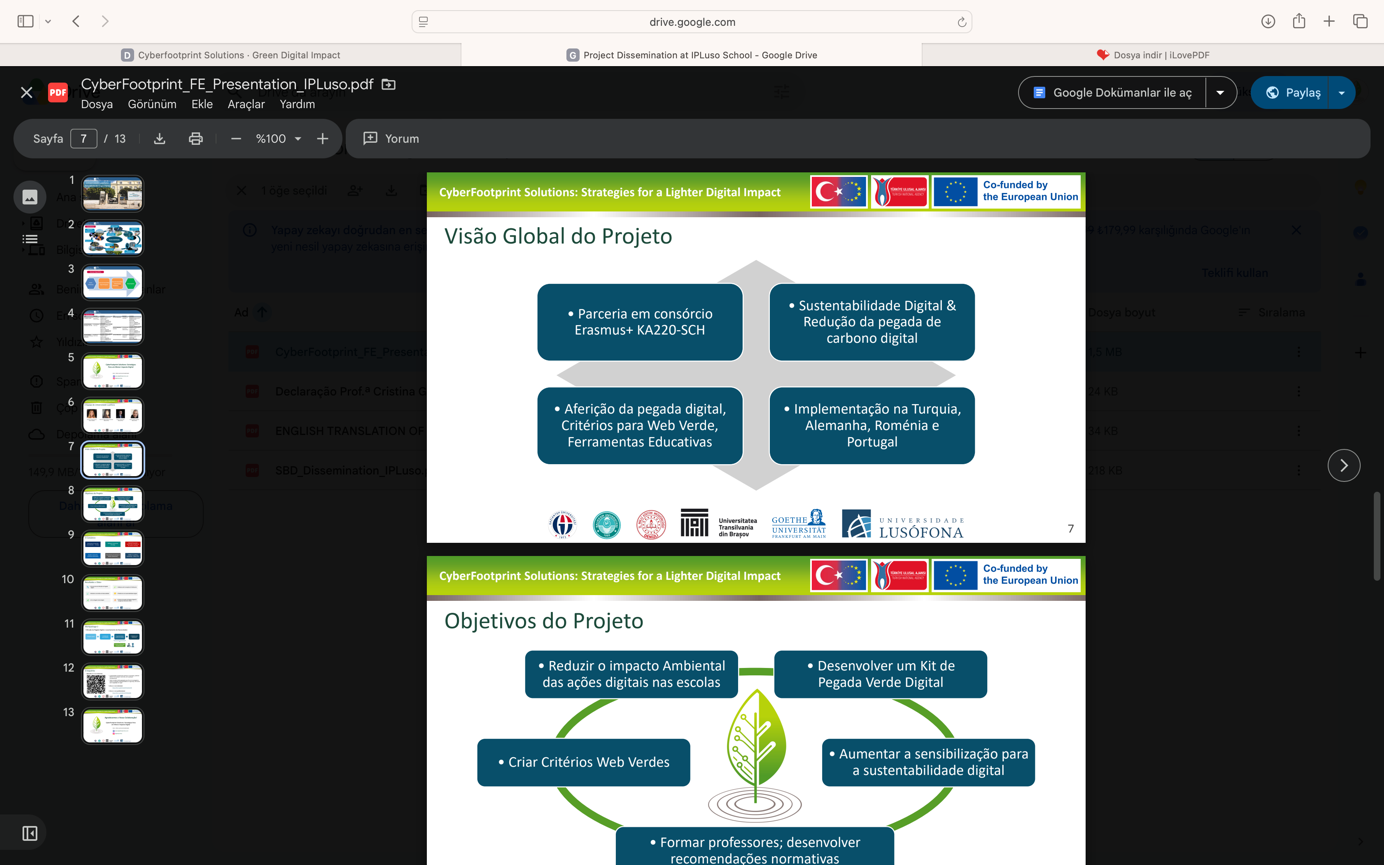The image size is (1384, 865).
Task: Click the vertical scrollbar of the PDF viewer
Action: [1377, 536]
